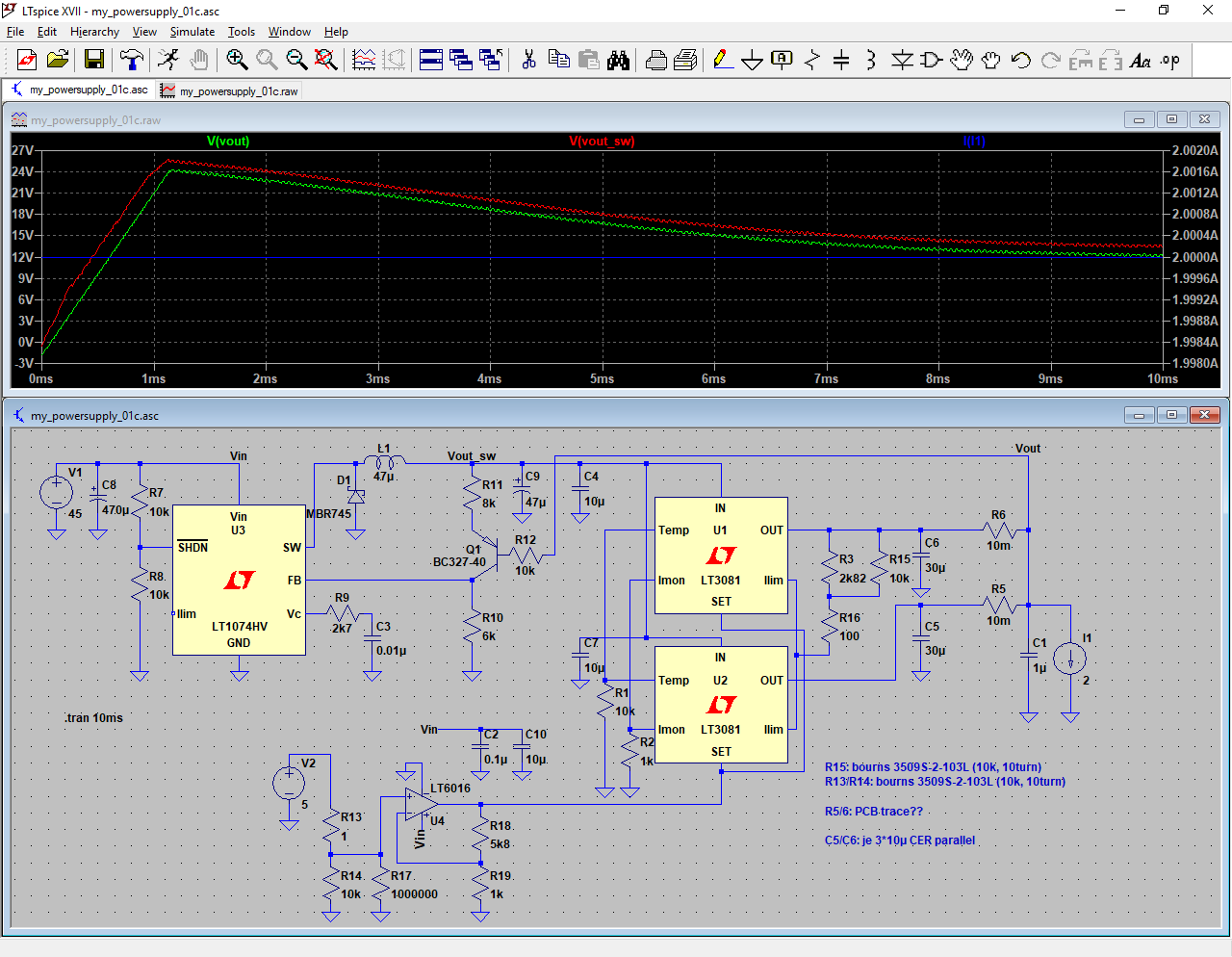Viewport: 1232px width, 957px height.
Task: Place a diode from the toolbar
Action: (x=902, y=60)
